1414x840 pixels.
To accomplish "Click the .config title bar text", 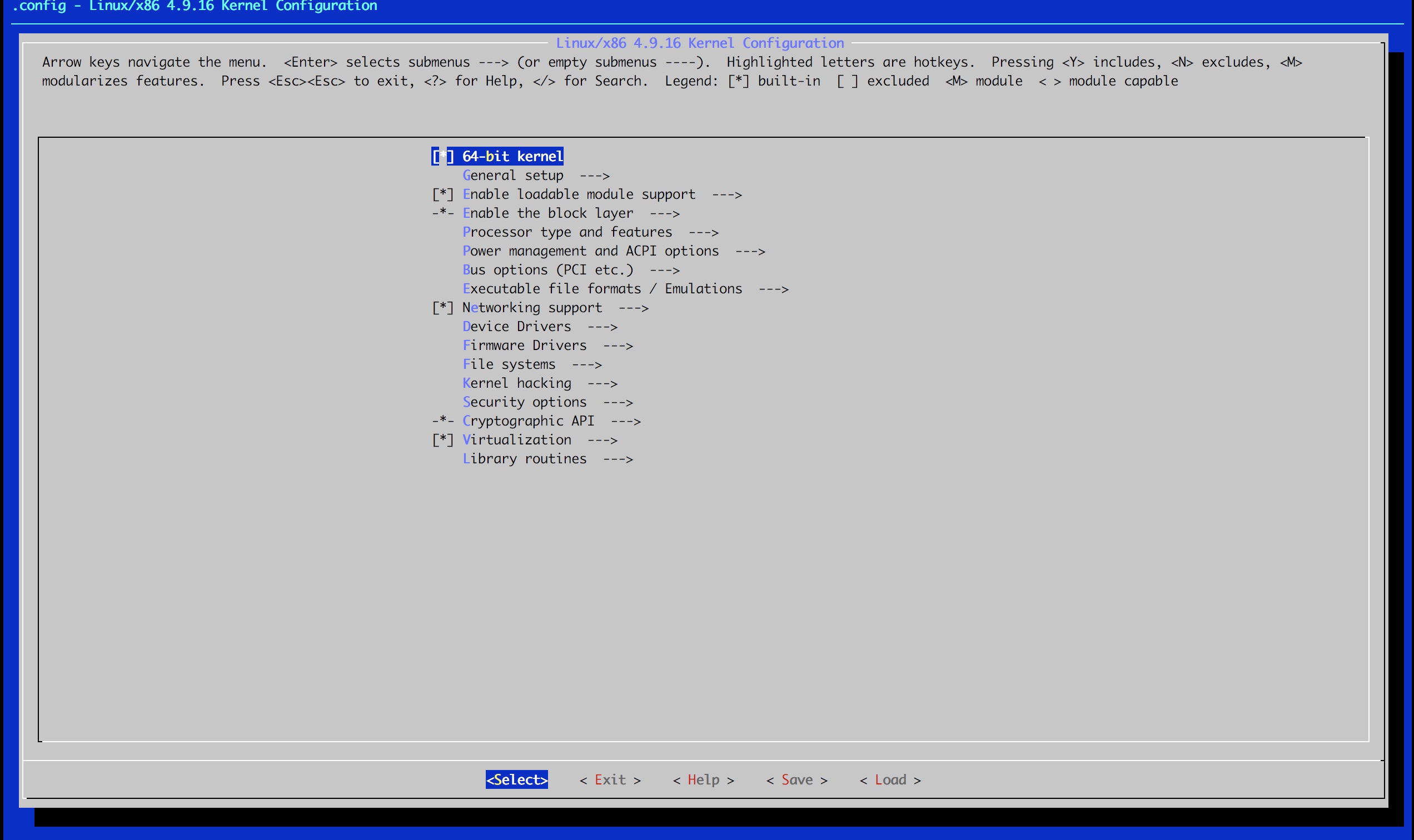I will tap(194, 6).
